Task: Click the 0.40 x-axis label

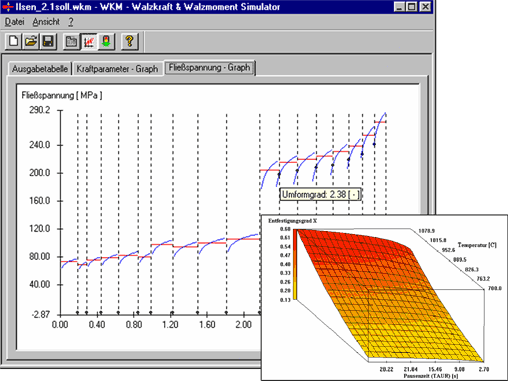Action: [x=97, y=325]
